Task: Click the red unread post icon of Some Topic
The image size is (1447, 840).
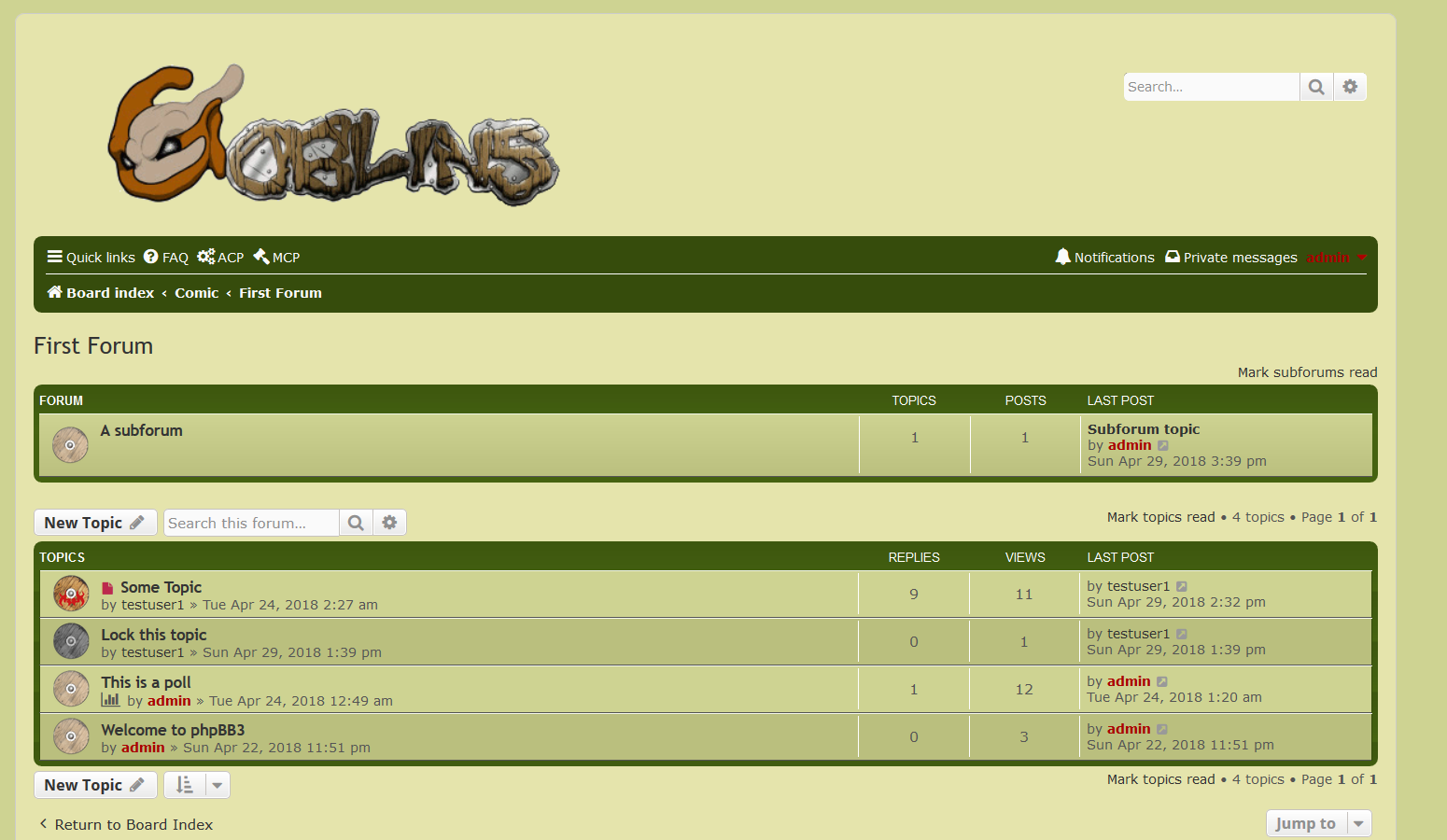Action: coord(107,588)
